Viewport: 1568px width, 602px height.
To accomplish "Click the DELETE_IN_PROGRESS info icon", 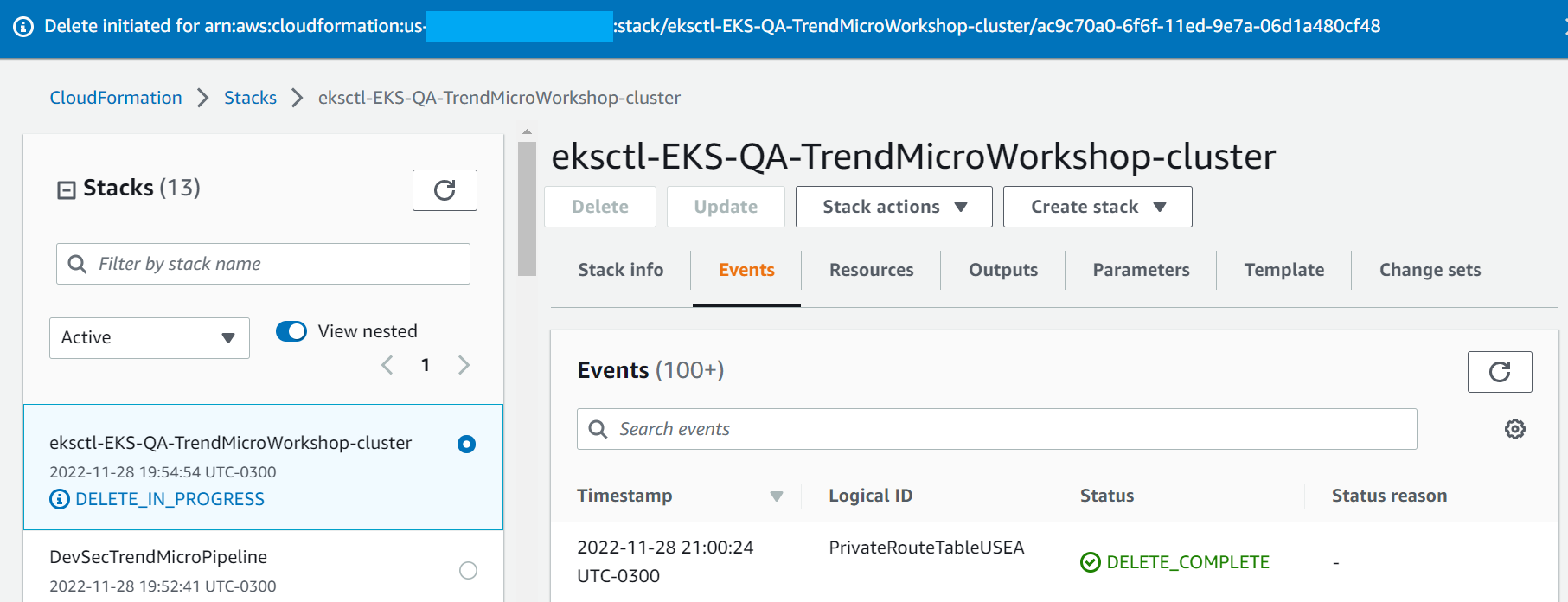I will (x=60, y=499).
